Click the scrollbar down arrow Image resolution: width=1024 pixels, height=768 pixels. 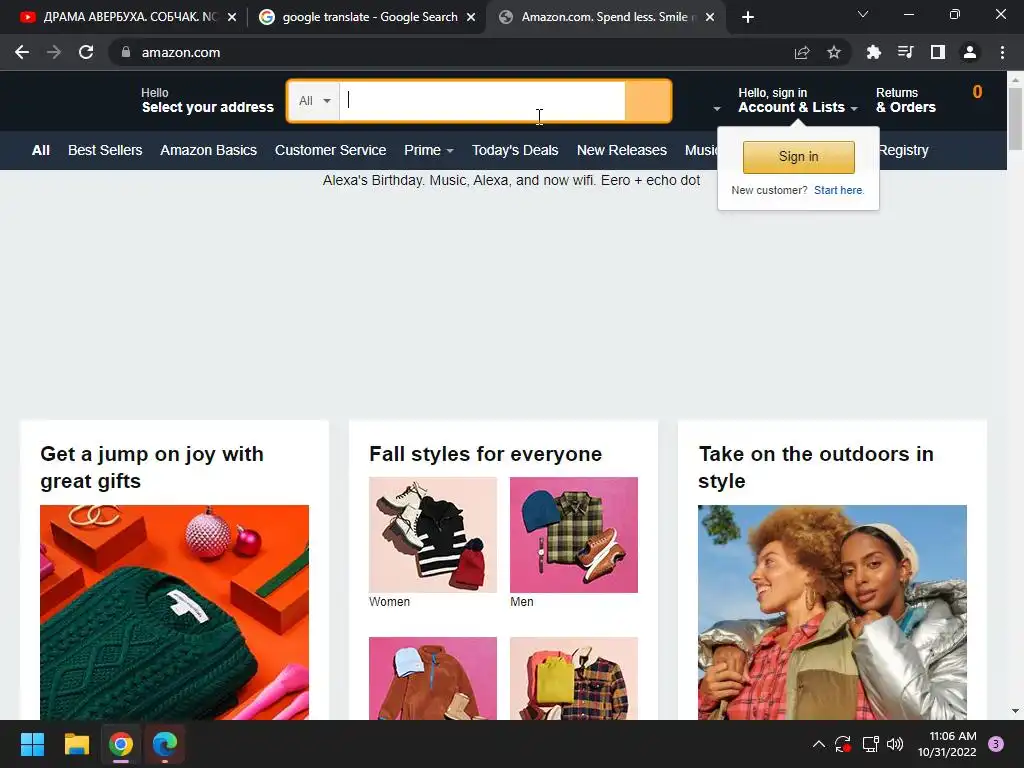tap(1015, 711)
